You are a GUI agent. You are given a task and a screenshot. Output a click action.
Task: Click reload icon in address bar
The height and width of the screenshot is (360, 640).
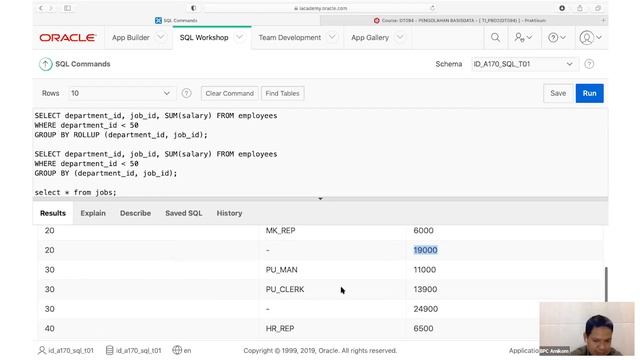coord(432,8)
